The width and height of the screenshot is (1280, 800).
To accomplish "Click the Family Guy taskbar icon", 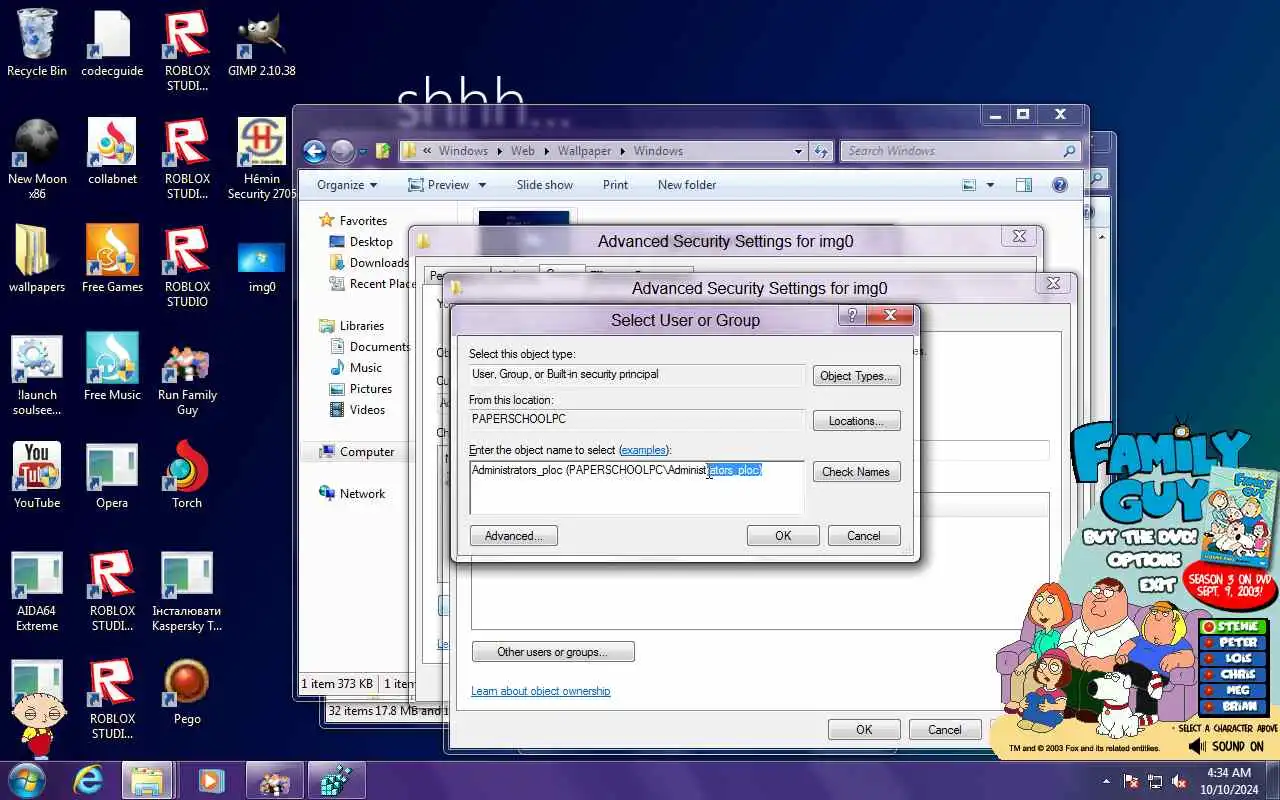I will [274, 780].
